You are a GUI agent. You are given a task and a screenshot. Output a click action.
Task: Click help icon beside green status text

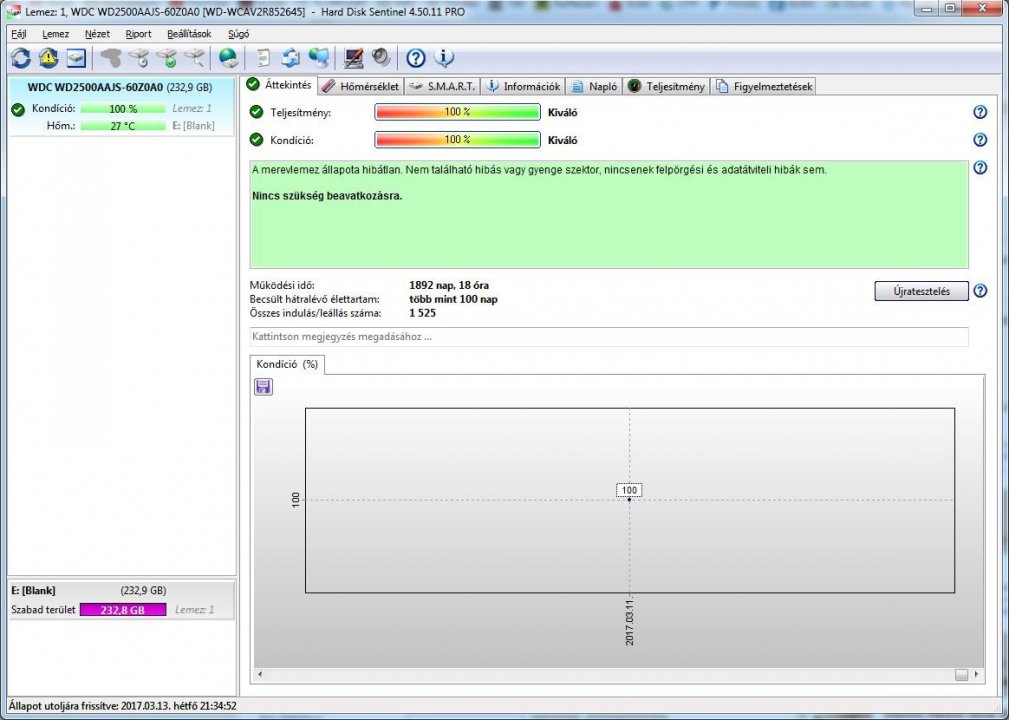[980, 168]
